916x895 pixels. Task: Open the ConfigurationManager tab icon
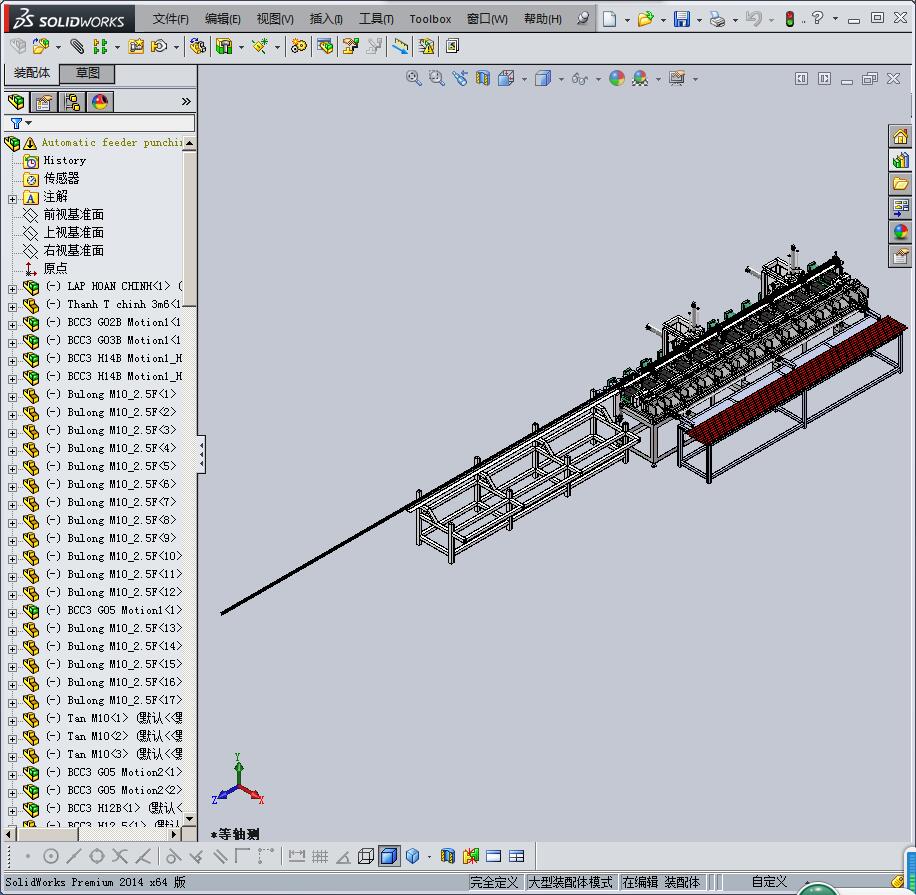[x=71, y=102]
